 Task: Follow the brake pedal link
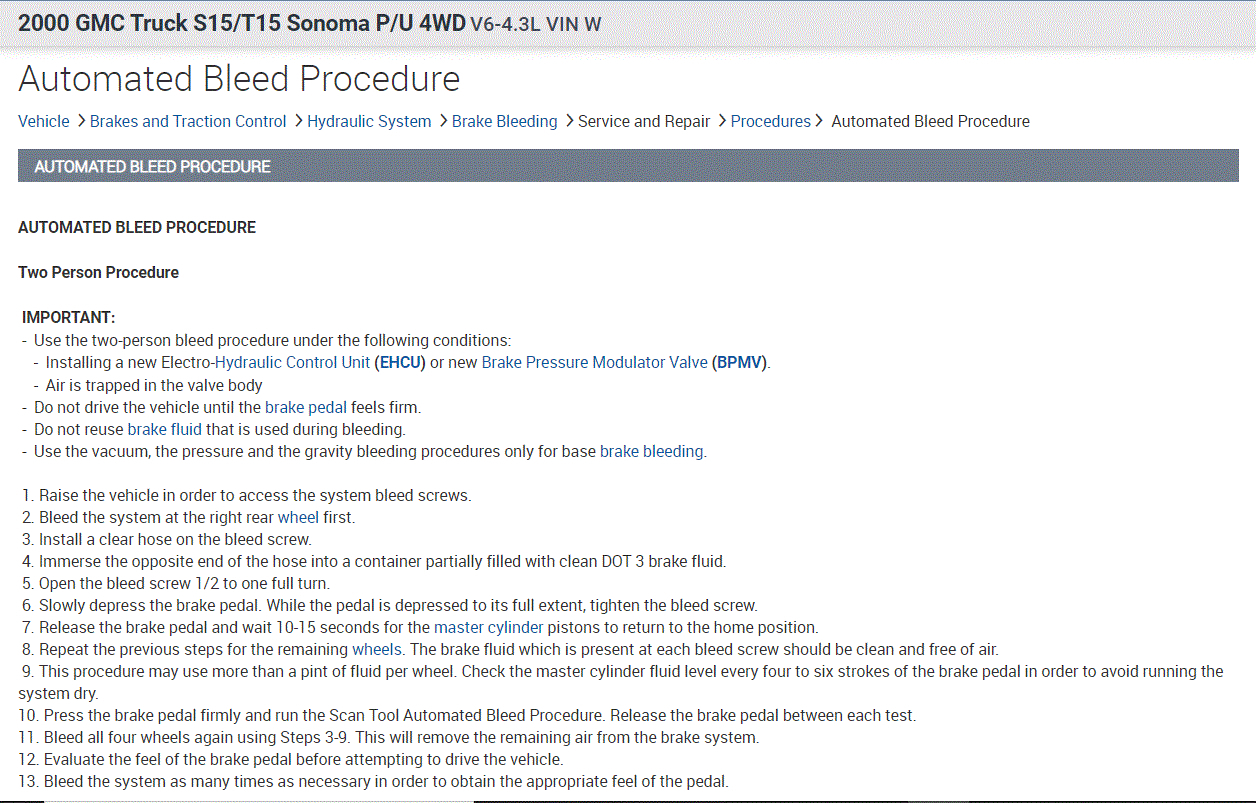point(306,407)
